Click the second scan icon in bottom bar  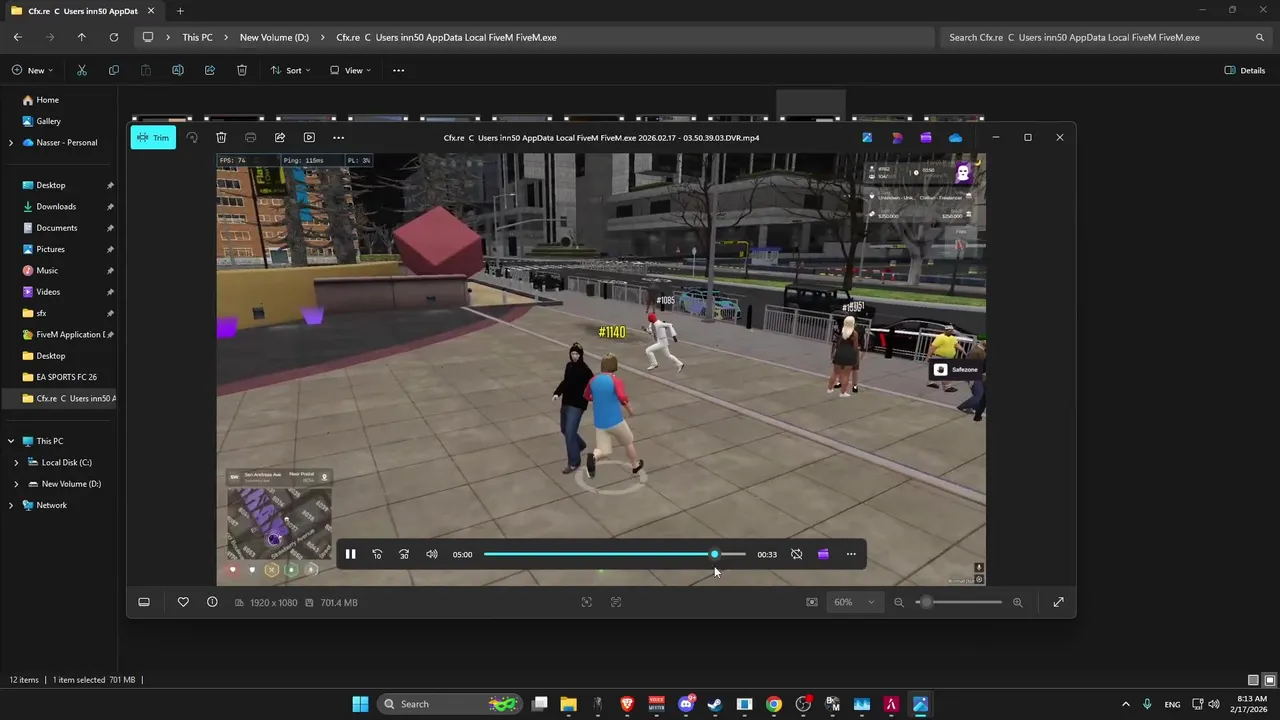616,602
